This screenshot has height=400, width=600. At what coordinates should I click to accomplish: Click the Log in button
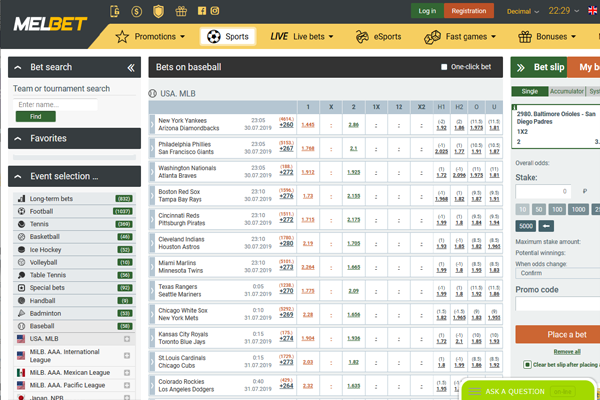tap(427, 11)
